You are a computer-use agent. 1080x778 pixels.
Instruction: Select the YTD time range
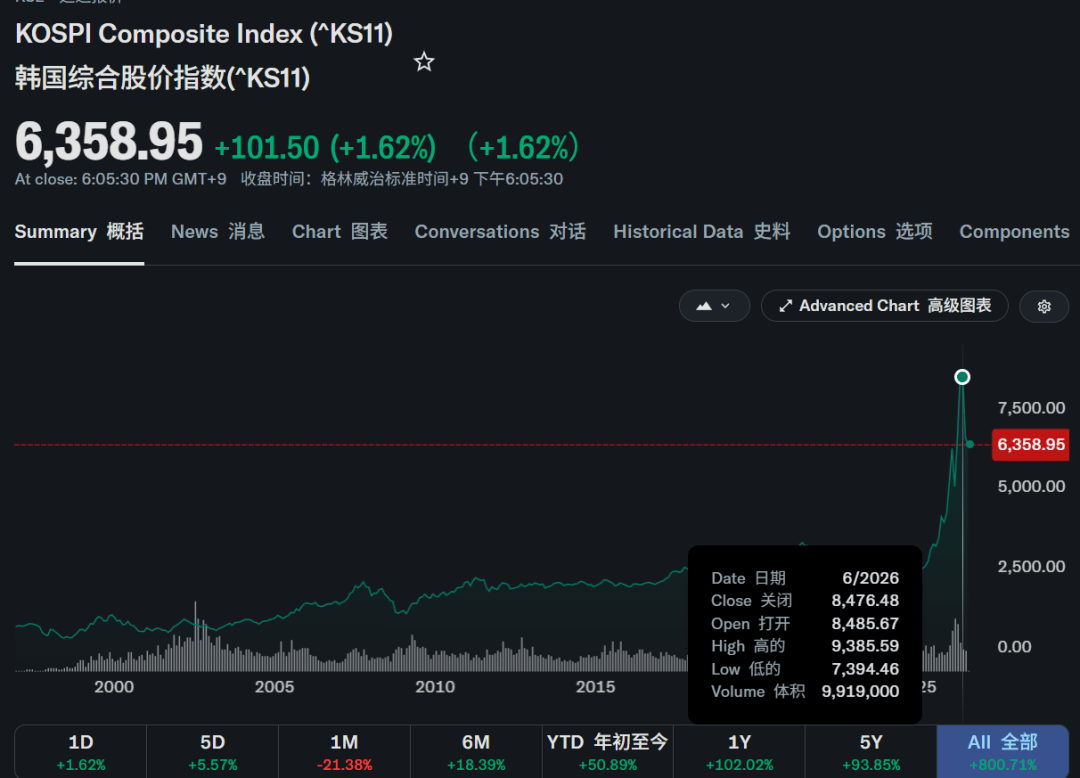[x=608, y=752]
